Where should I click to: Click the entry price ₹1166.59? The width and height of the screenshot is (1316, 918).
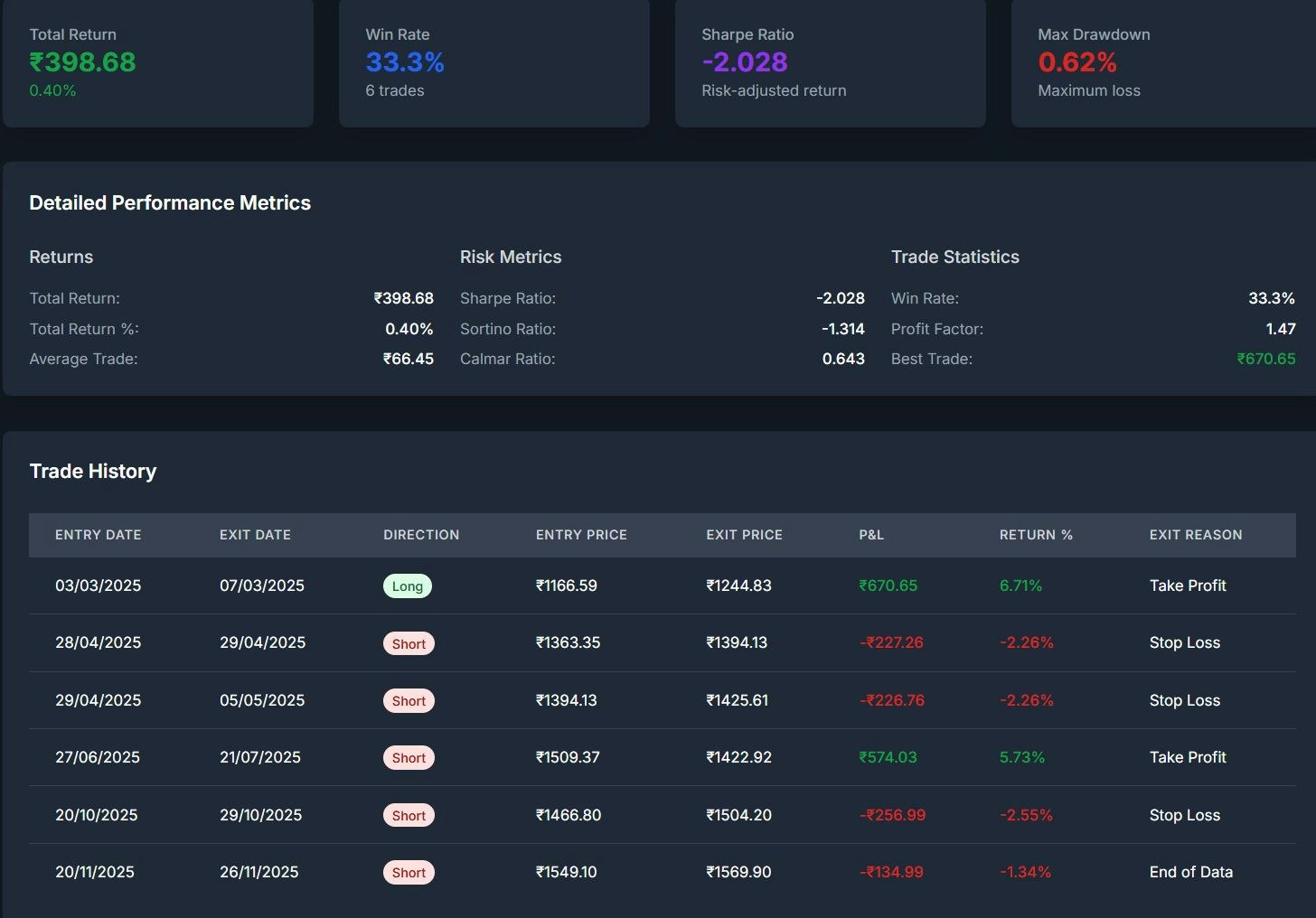[x=567, y=585]
